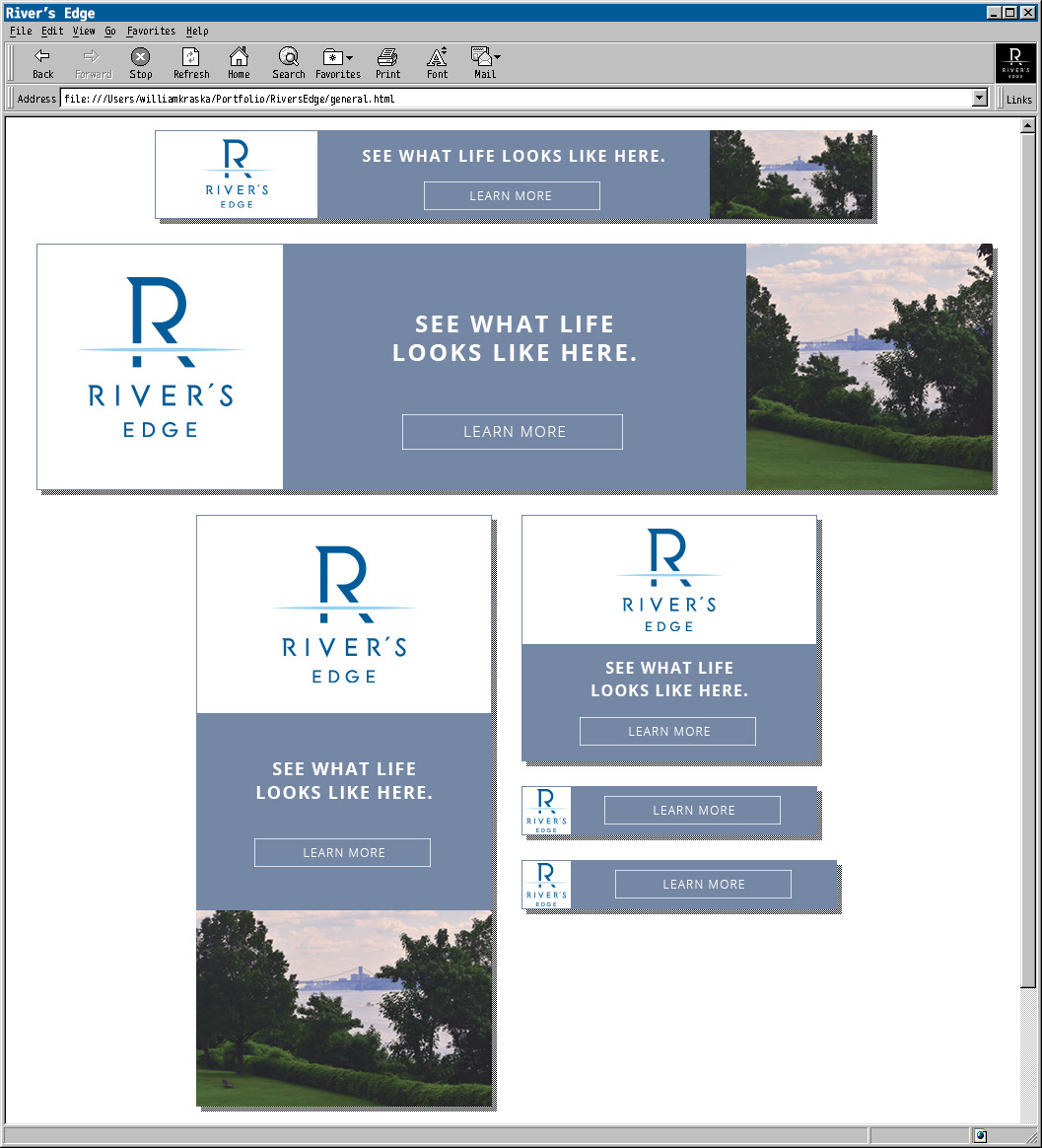The image size is (1042, 1148).
Task: Open the Help menu
Action: coord(197,31)
